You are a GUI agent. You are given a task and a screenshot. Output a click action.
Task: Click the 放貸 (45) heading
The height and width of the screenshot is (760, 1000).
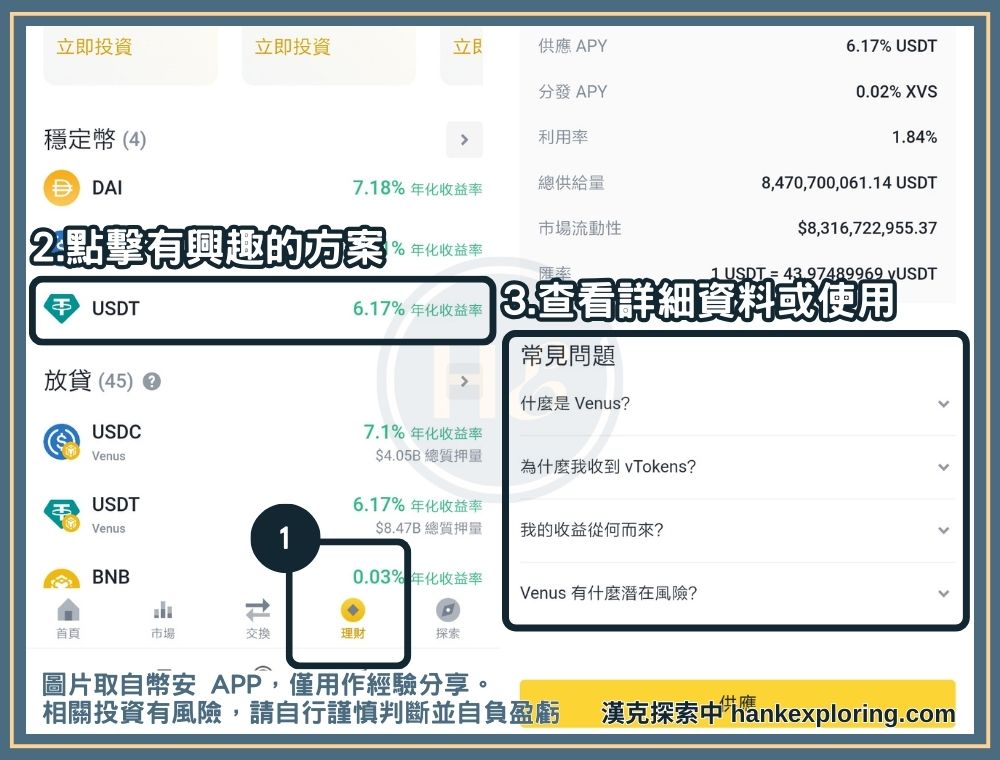[x=88, y=381]
